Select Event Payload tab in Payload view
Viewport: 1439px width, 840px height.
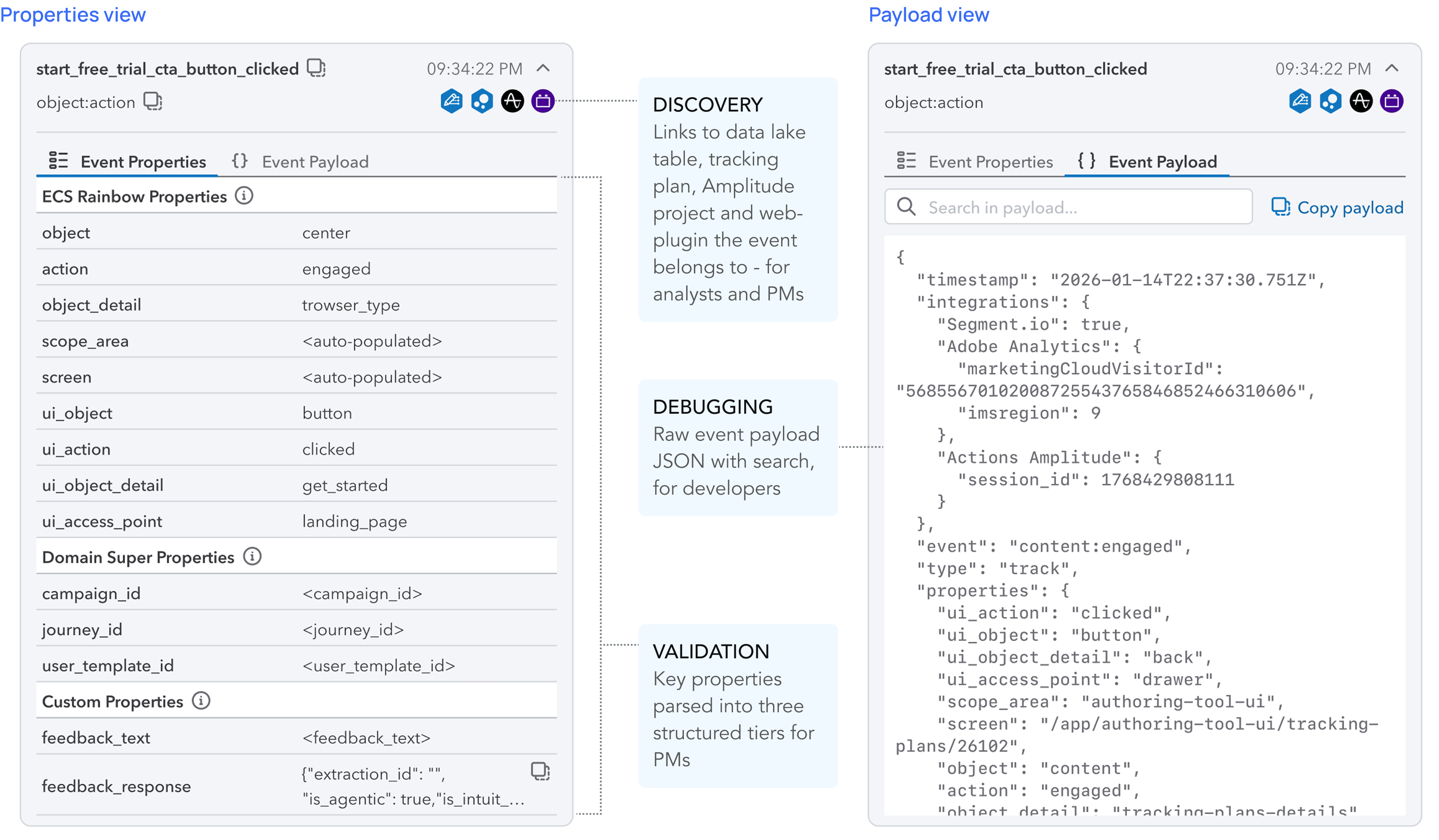point(1147,161)
